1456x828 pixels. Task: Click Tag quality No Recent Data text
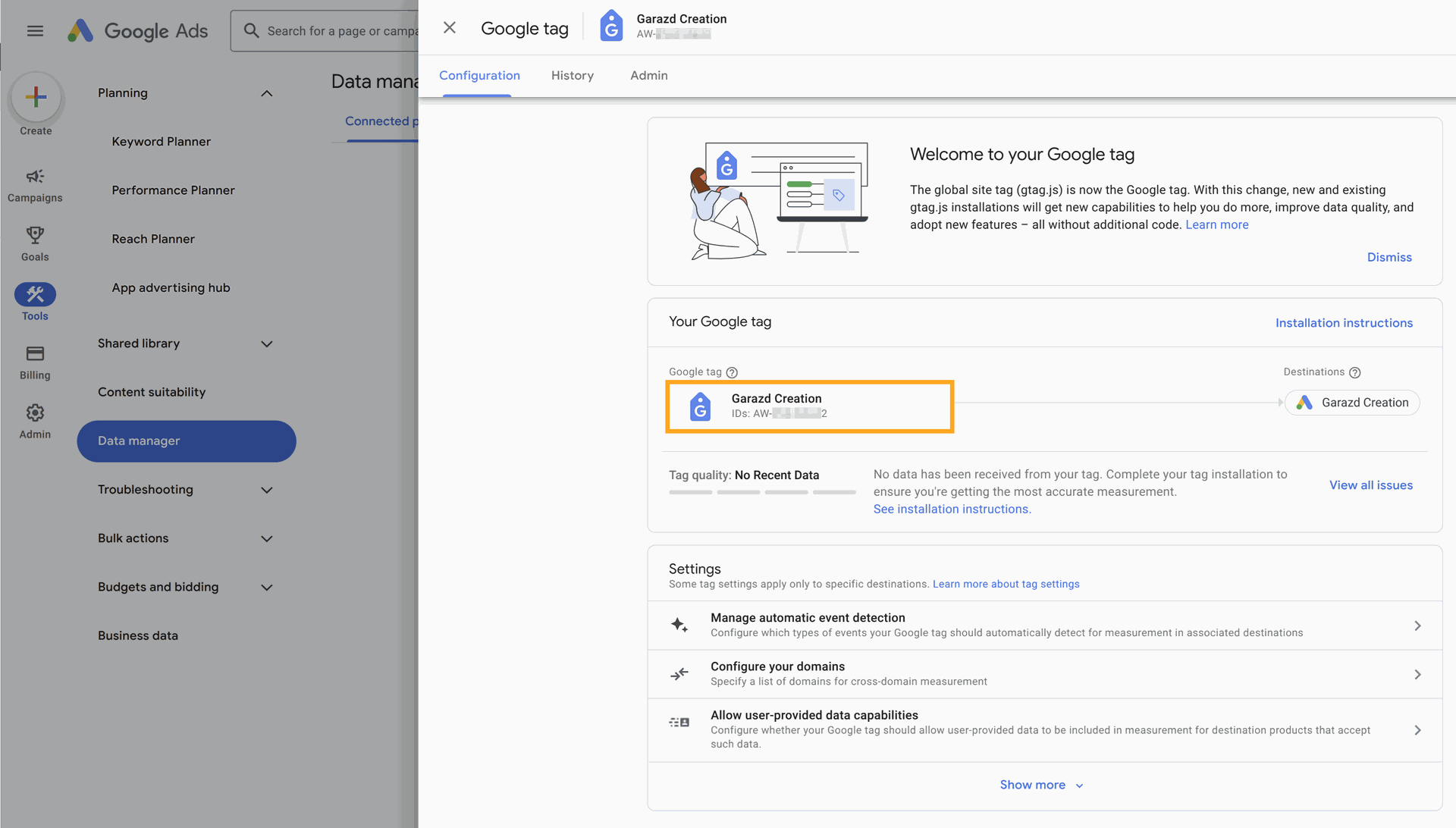coord(743,475)
